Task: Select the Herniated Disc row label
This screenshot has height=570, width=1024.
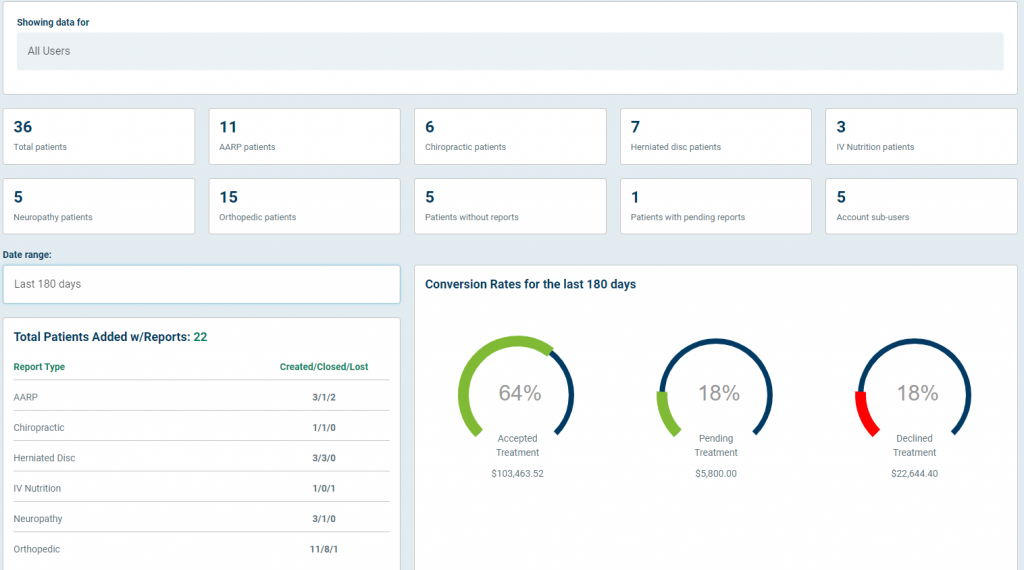Action: point(44,458)
